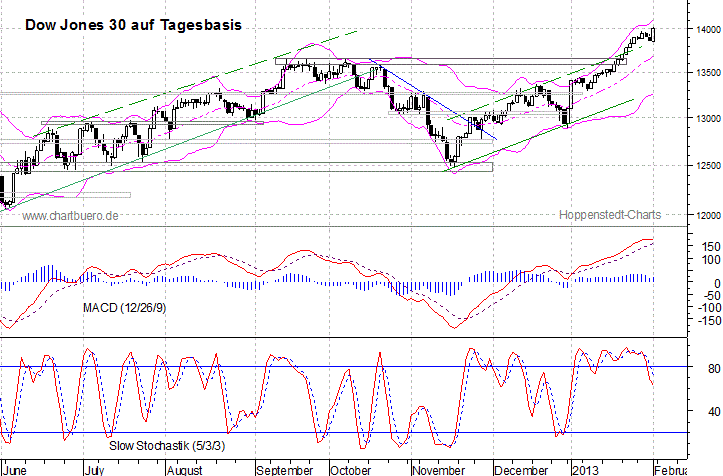Click the 13500 price axis label
The width and height of the screenshot is (723, 476).
[709, 72]
